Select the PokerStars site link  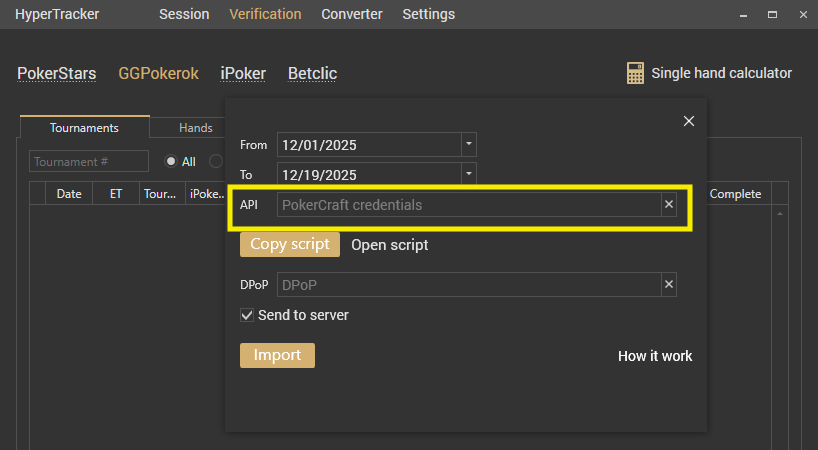click(57, 73)
